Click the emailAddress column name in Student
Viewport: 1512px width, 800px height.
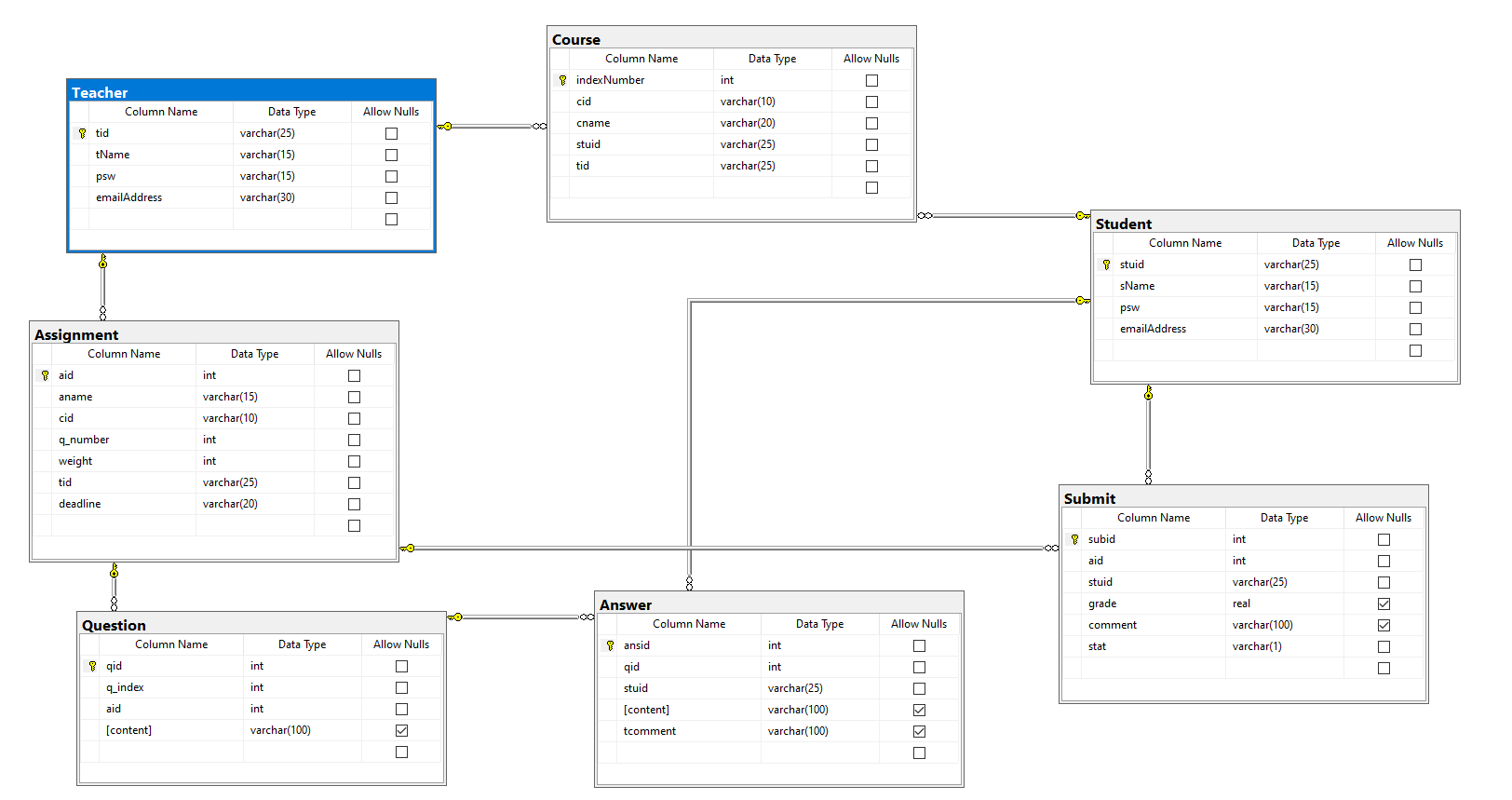tap(1153, 329)
